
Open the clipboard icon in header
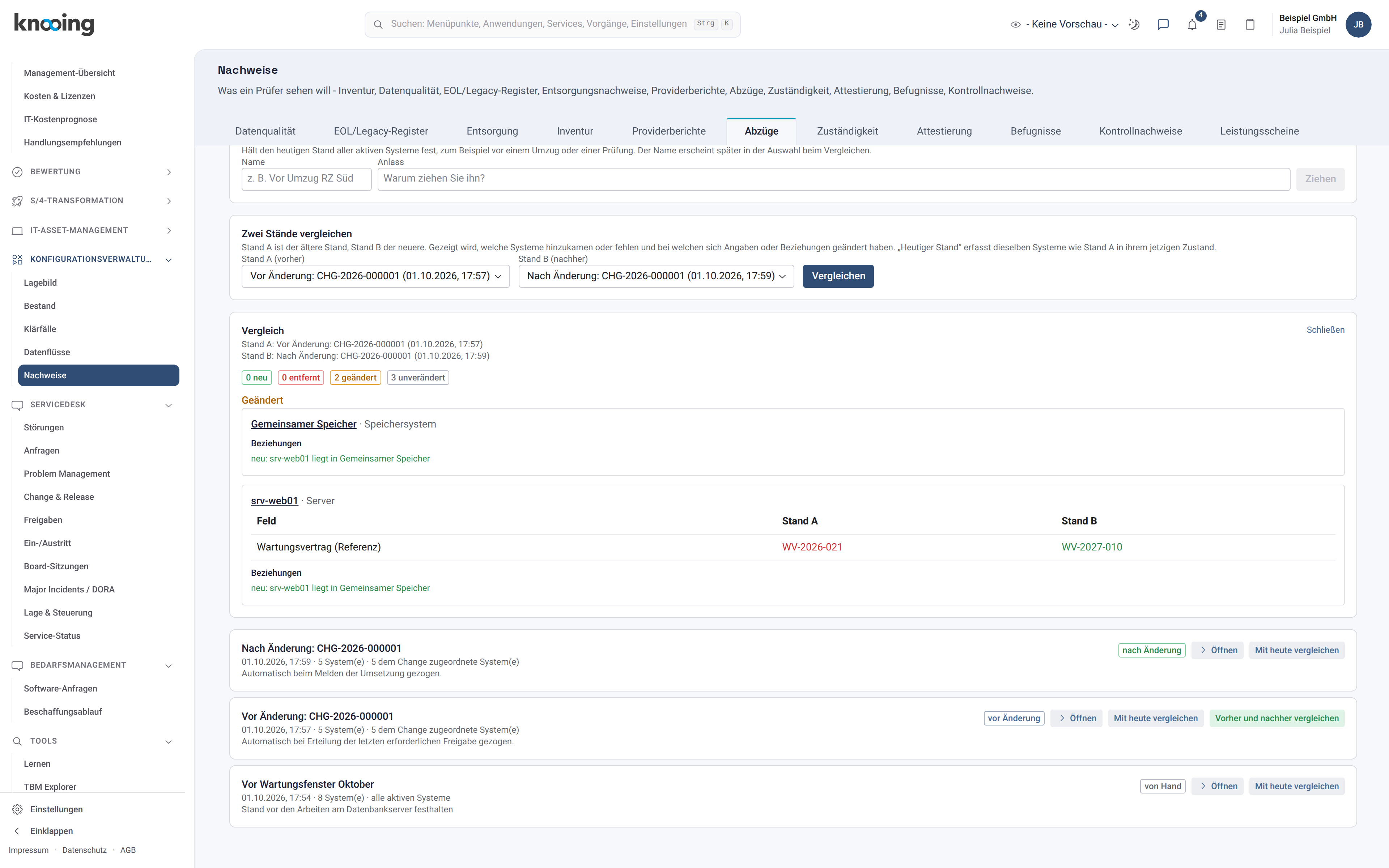point(1250,24)
